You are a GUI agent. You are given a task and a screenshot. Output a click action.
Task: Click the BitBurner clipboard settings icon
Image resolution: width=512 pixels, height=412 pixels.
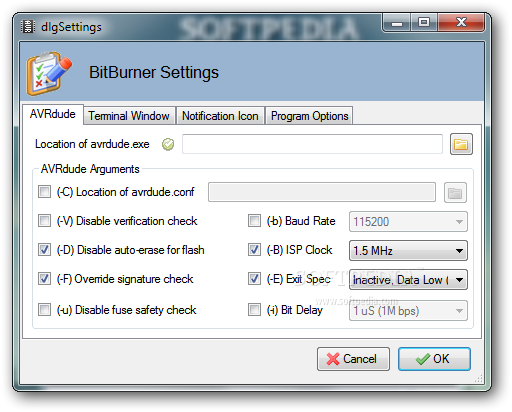(49, 73)
